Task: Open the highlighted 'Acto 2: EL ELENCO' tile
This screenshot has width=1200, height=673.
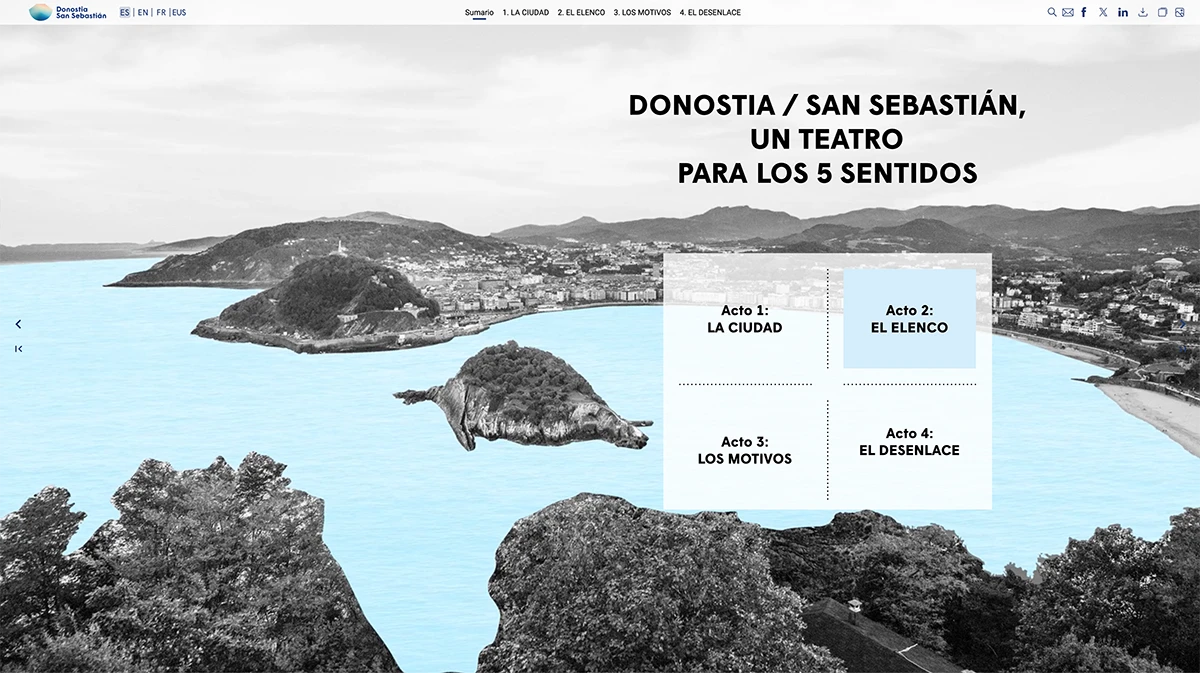Action: (909, 319)
